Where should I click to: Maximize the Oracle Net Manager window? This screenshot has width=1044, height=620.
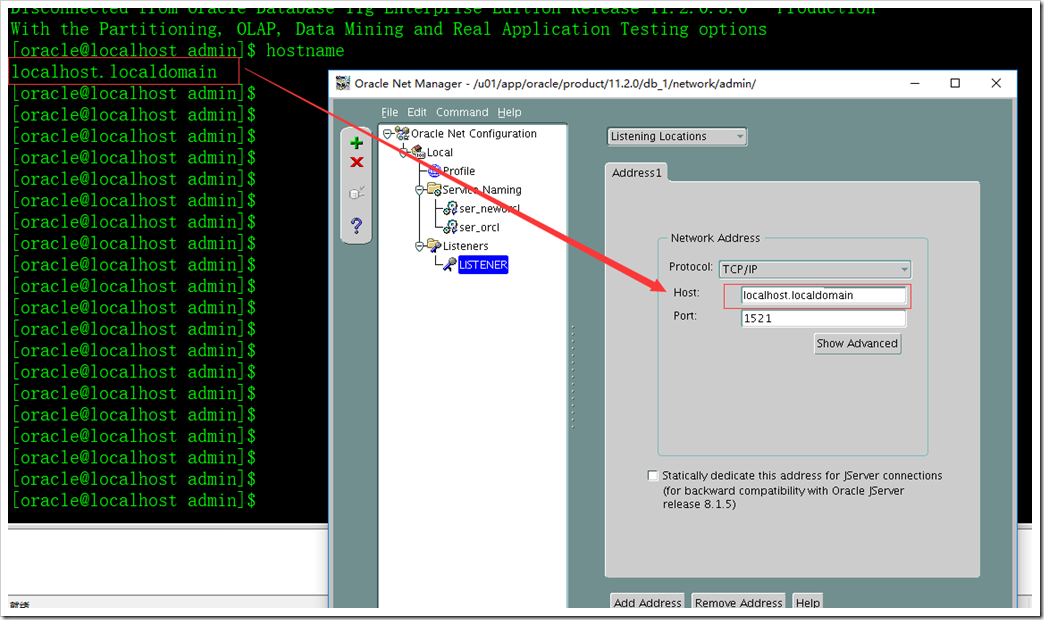point(955,83)
